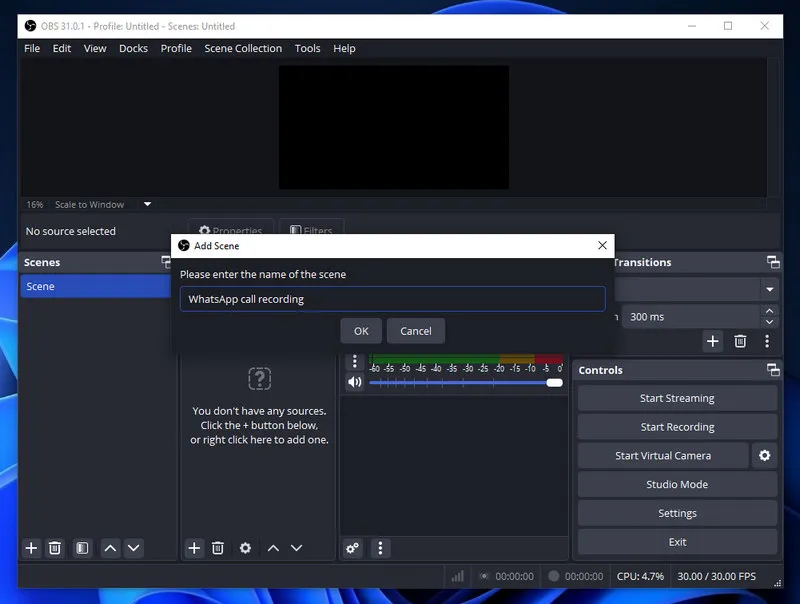Remove selected scene with trash icon
This screenshot has width=800, height=604.
tap(55, 548)
